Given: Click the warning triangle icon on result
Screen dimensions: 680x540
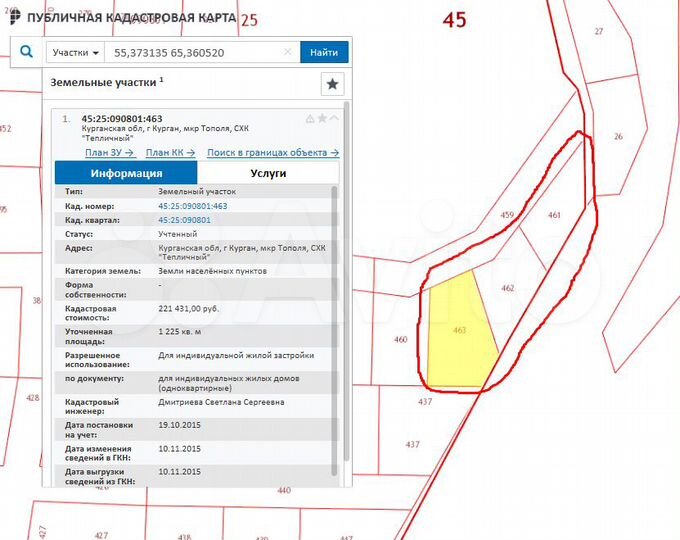Looking at the screenshot, I should pos(310,118).
